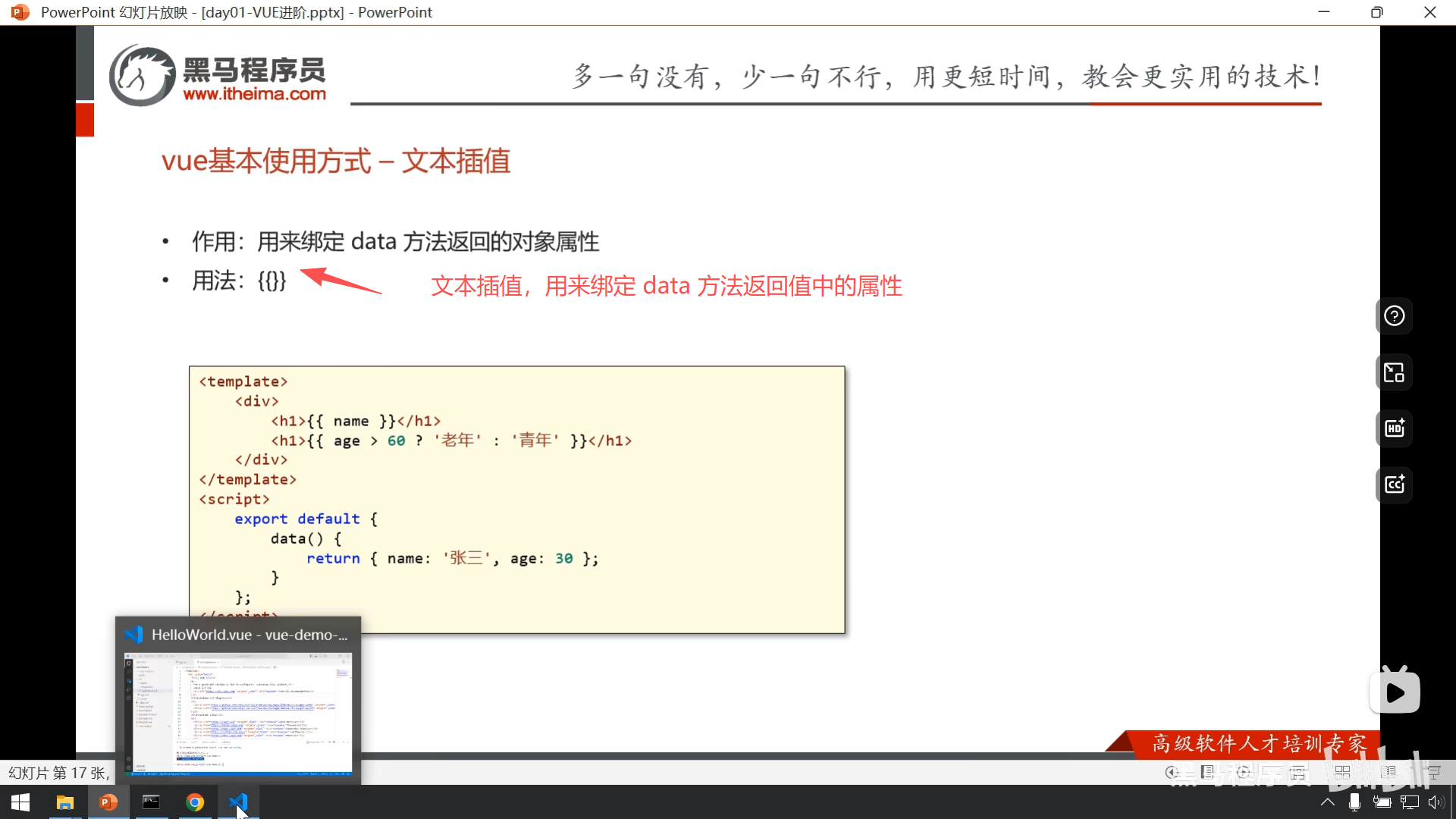The height and width of the screenshot is (819, 1456).
Task: Open HelloWorld.vue VS Code preview thumbnail
Action: coord(238,713)
